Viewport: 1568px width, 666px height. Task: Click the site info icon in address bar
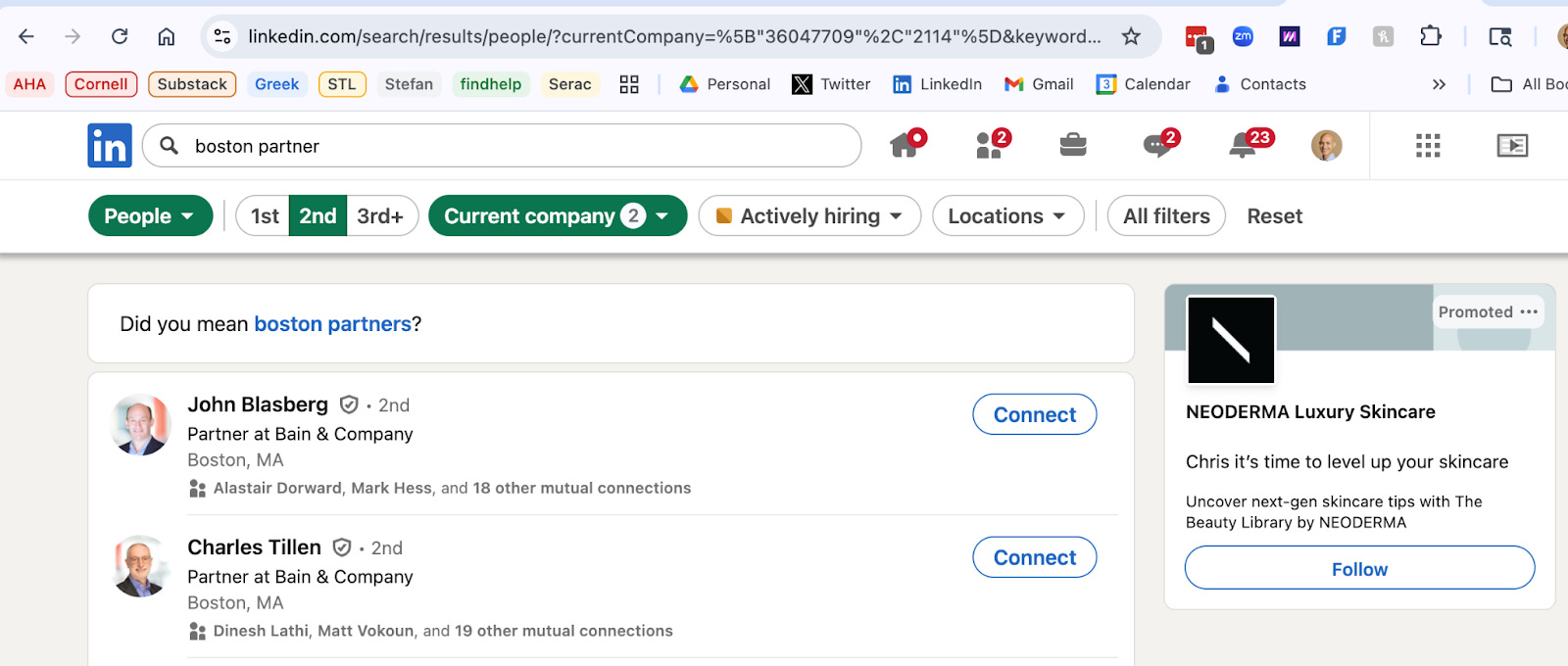(x=222, y=36)
